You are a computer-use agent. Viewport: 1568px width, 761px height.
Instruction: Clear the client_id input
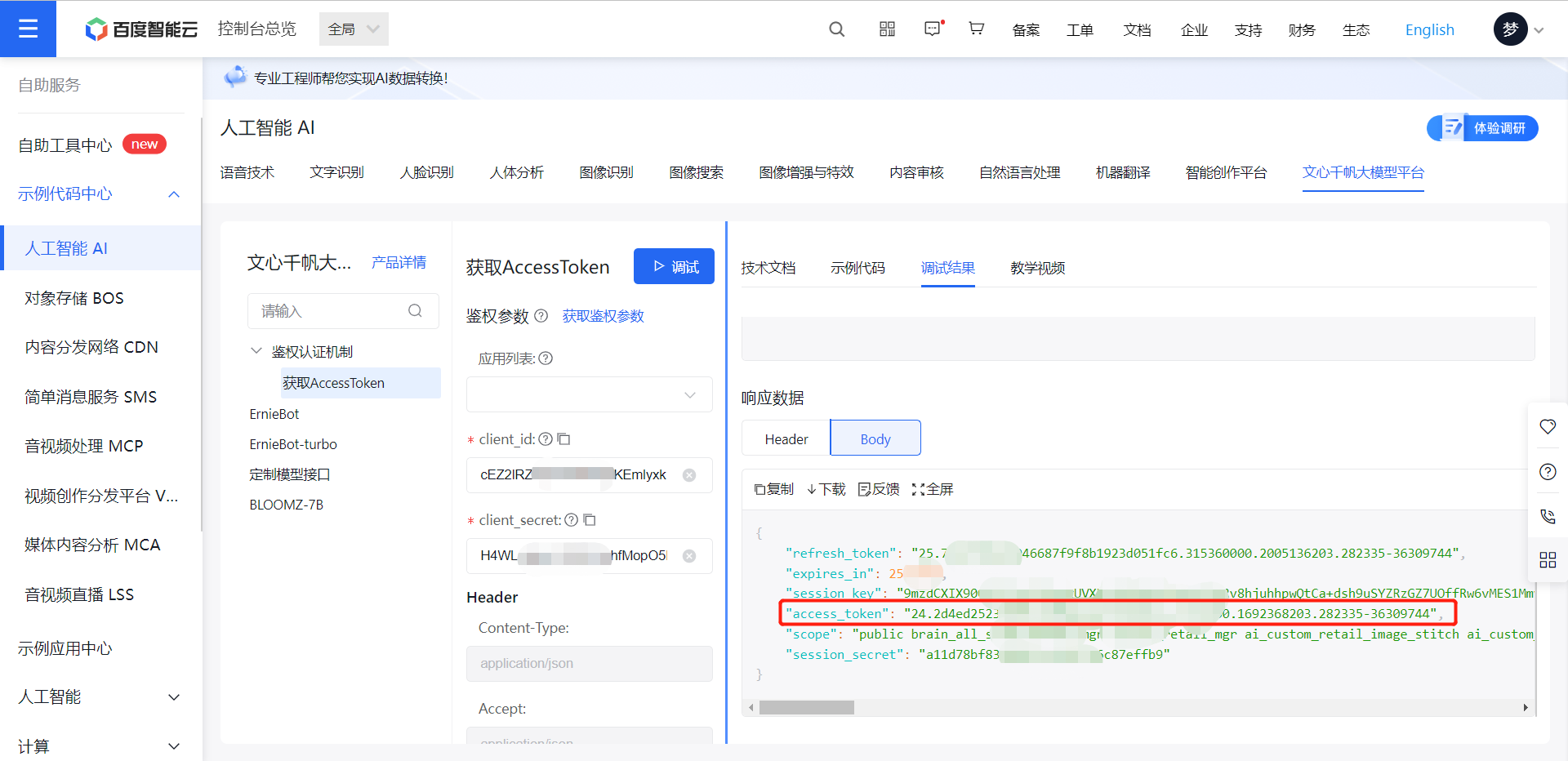(x=689, y=475)
